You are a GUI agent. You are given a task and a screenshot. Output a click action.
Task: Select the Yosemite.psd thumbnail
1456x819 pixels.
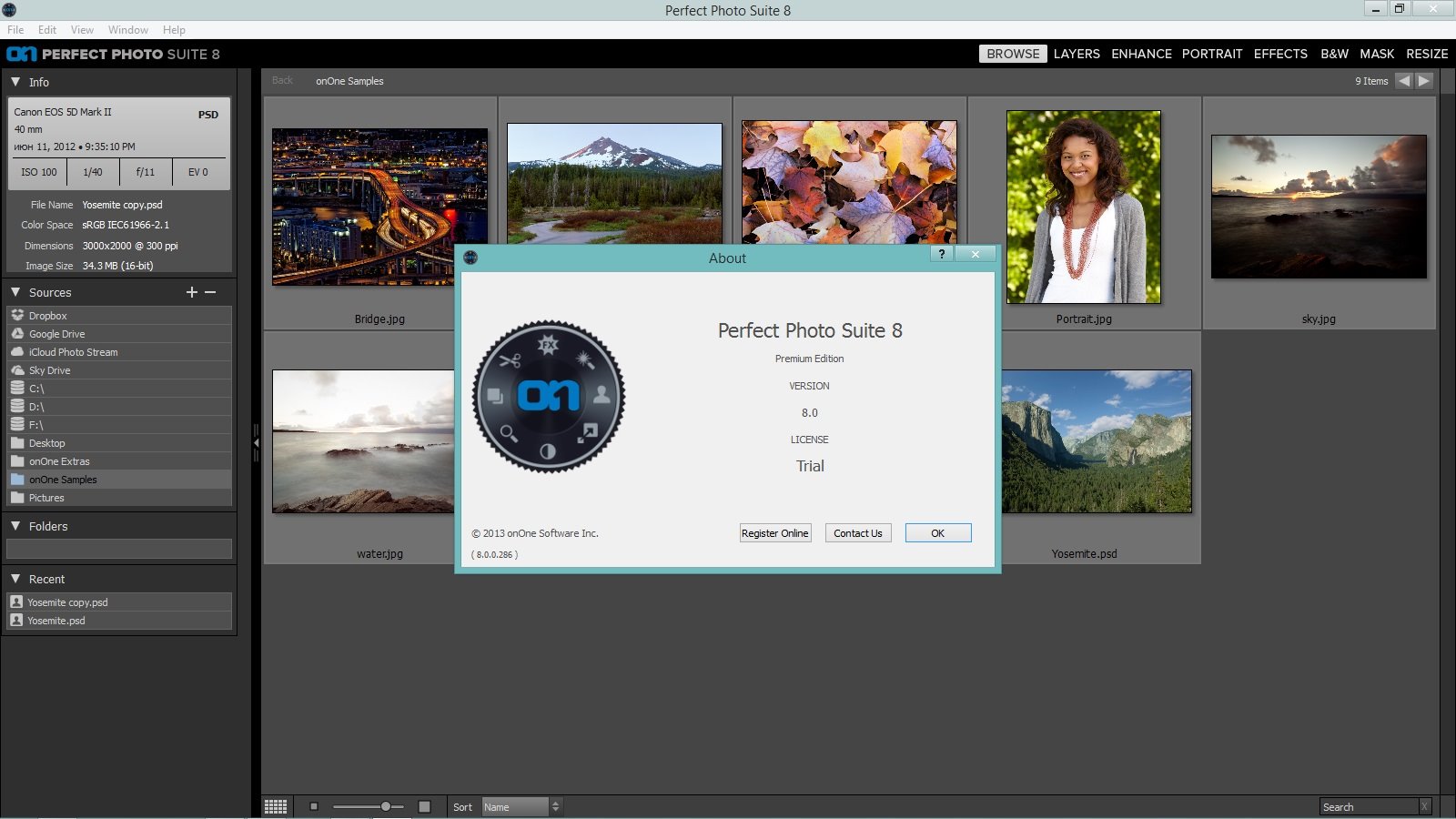pos(1097,441)
